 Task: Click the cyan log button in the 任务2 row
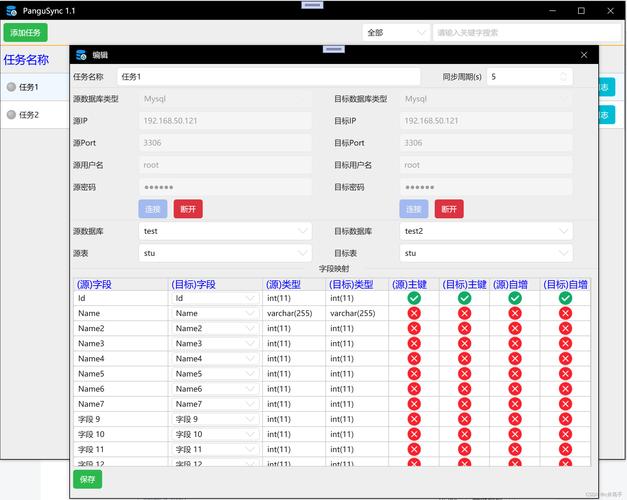[606, 115]
